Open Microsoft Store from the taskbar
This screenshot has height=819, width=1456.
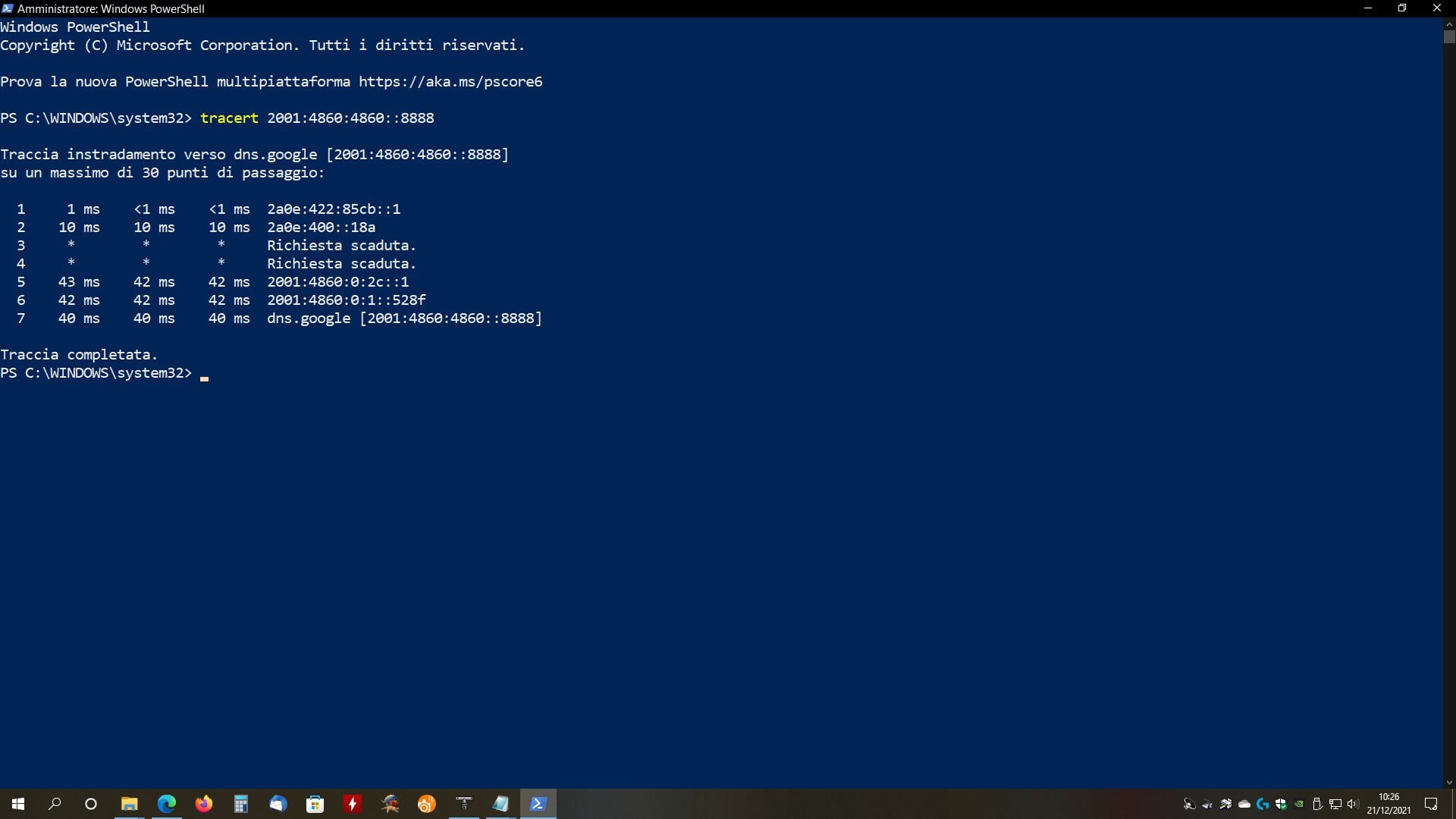tap(315, 804)
